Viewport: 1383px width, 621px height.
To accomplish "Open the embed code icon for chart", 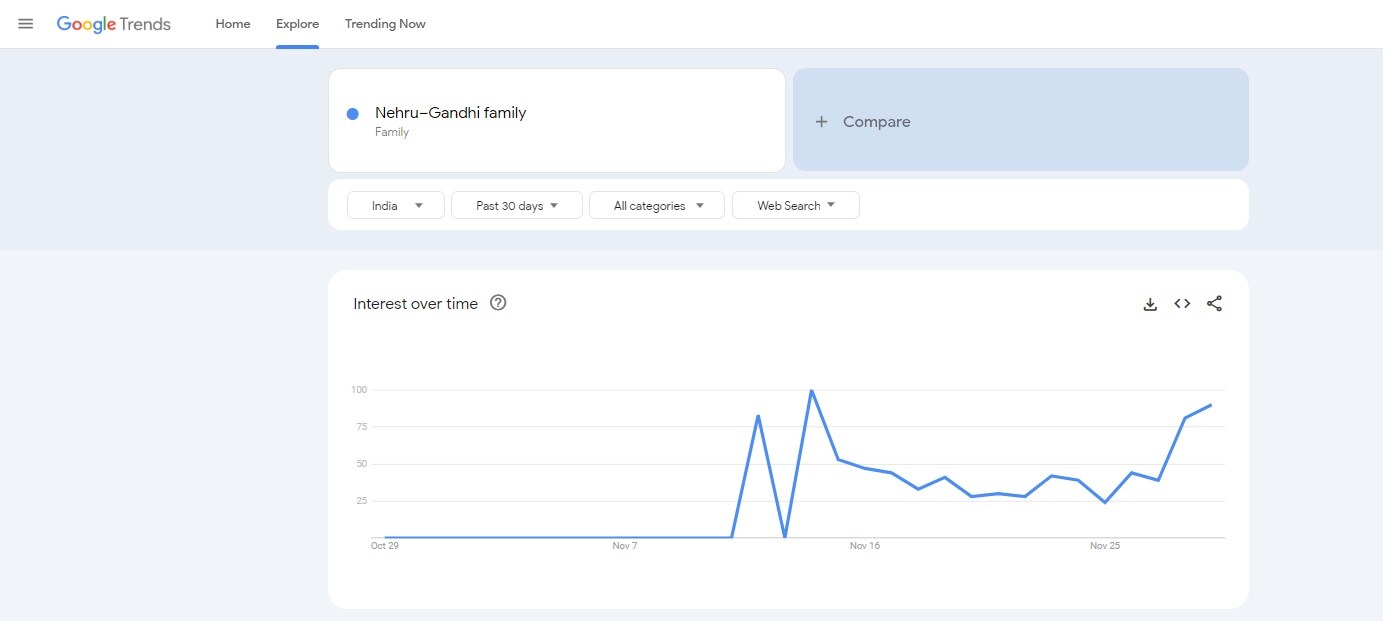I will [1182, 304].
